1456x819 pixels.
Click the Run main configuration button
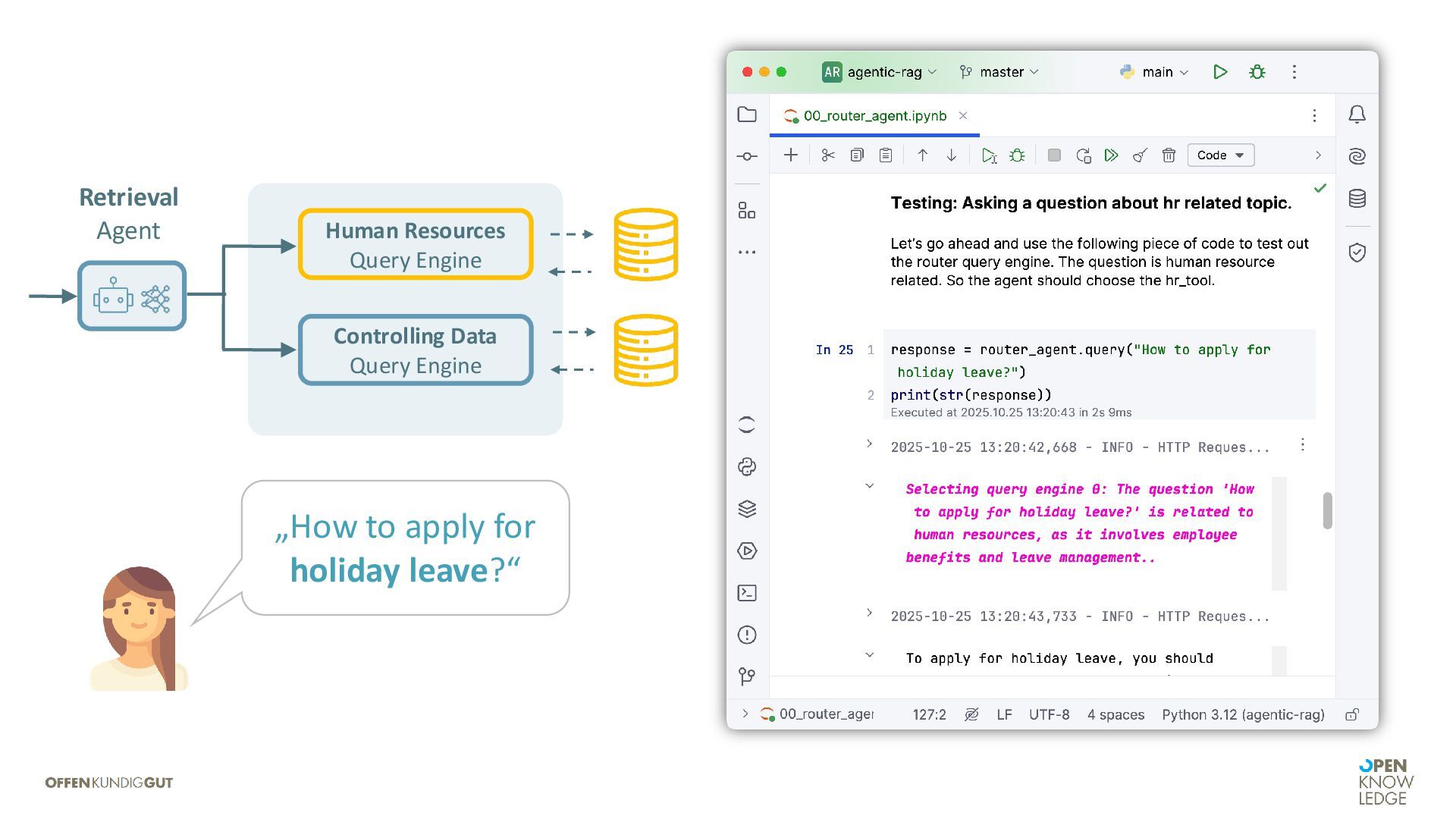pyautogui.click(x=1220, y=72)
